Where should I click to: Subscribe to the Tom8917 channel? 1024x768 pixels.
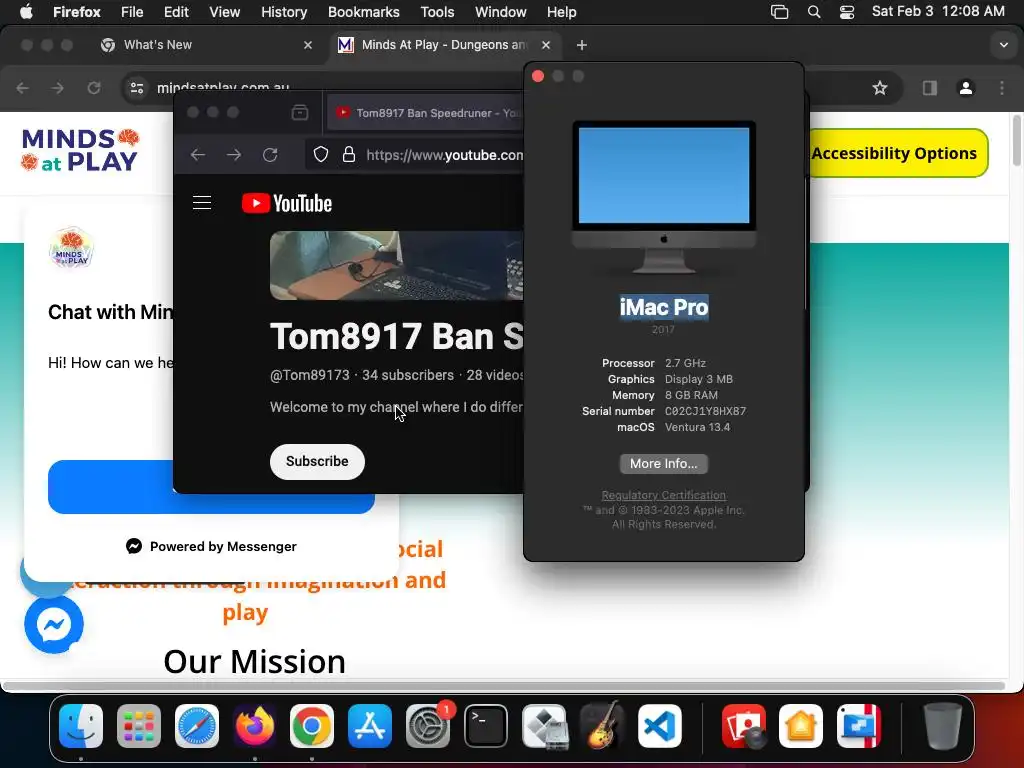[x=317, y=461]
